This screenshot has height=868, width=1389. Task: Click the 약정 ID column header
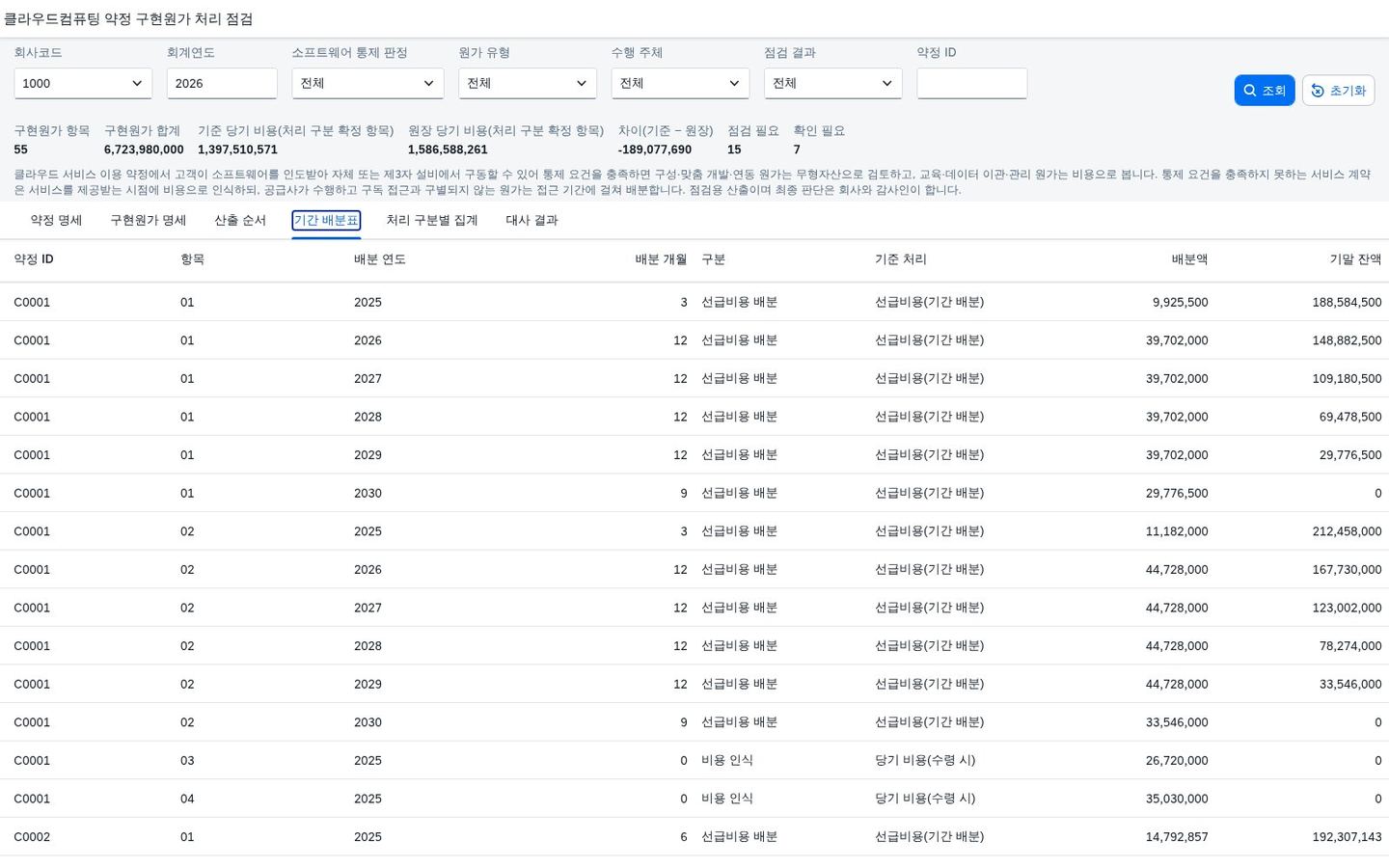(34, 259)
